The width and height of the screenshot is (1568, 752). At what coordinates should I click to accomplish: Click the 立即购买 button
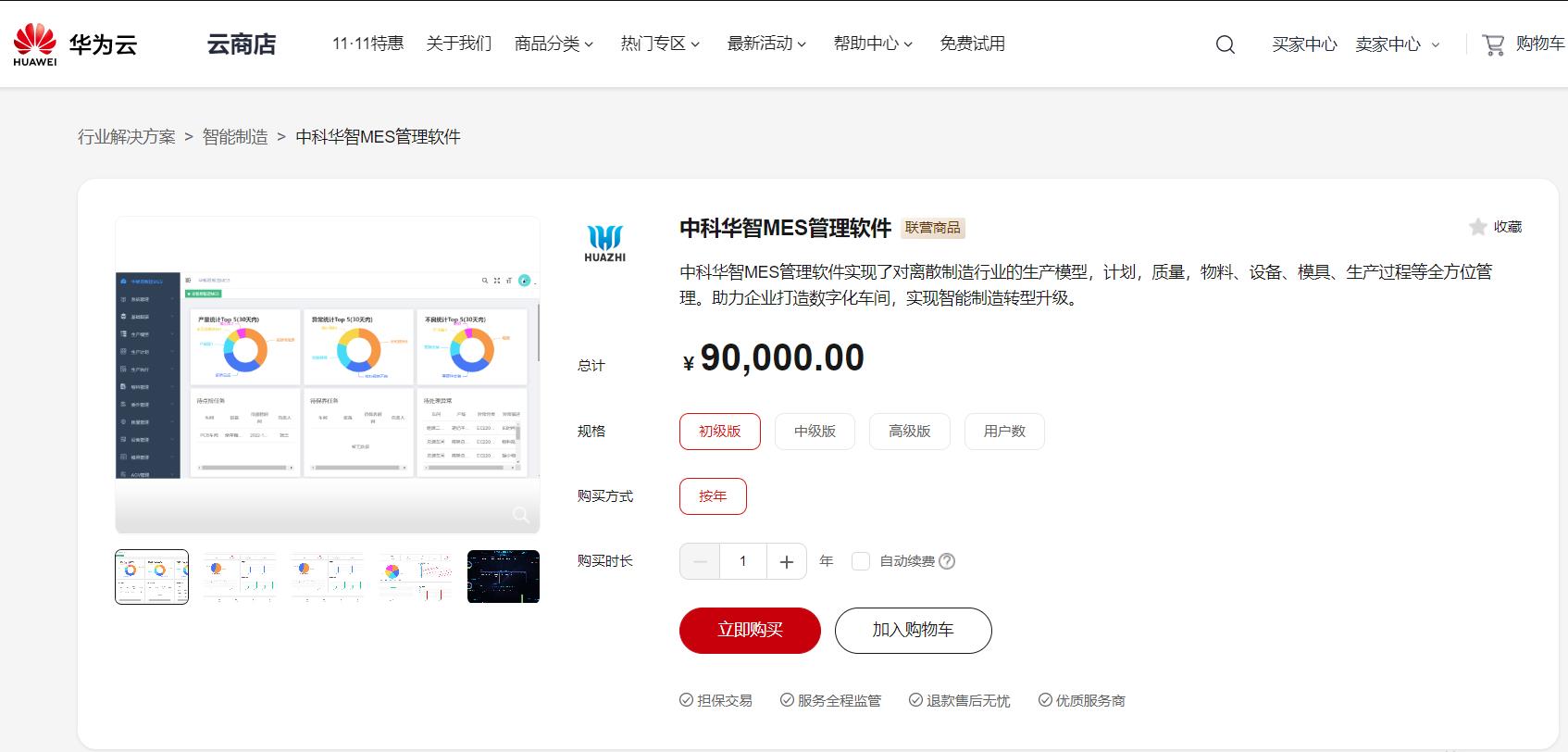(750, 630)
